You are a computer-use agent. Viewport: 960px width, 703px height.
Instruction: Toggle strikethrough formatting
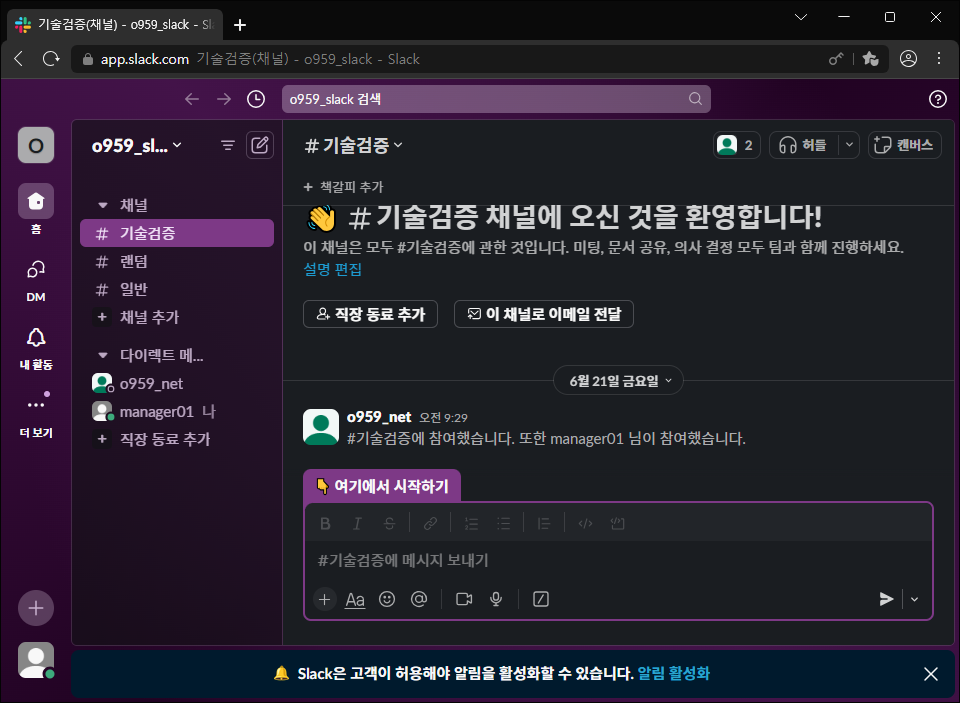389,524
